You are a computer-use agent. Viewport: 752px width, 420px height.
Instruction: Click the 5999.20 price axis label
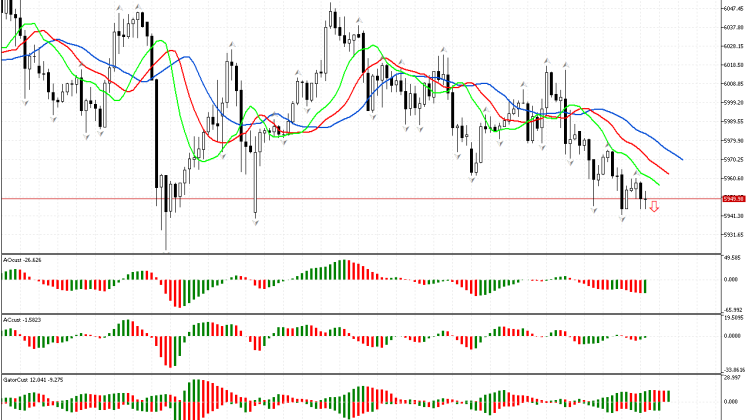coord(733,102)
